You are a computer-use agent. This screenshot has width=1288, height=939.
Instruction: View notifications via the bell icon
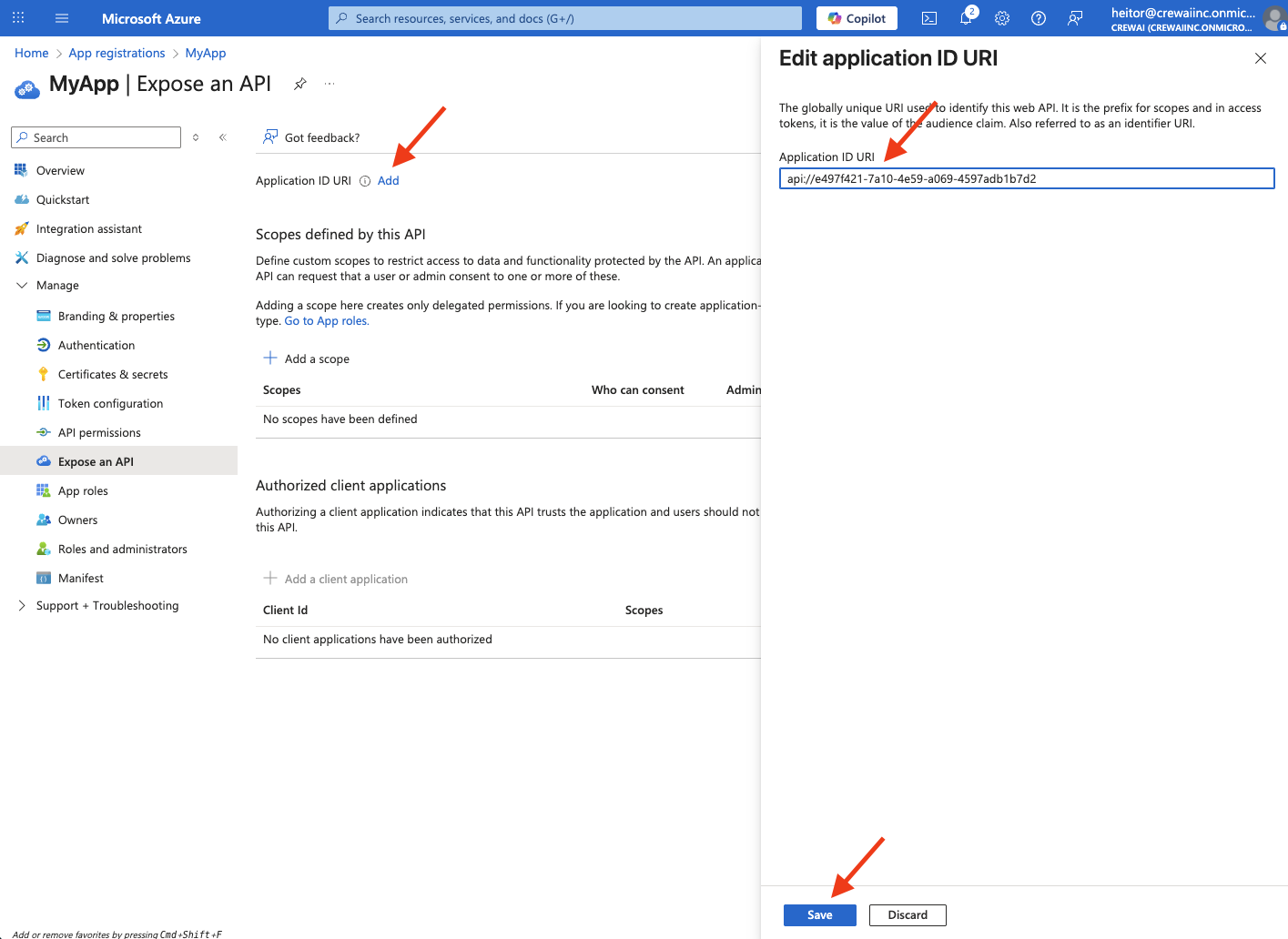click(966, 18)
